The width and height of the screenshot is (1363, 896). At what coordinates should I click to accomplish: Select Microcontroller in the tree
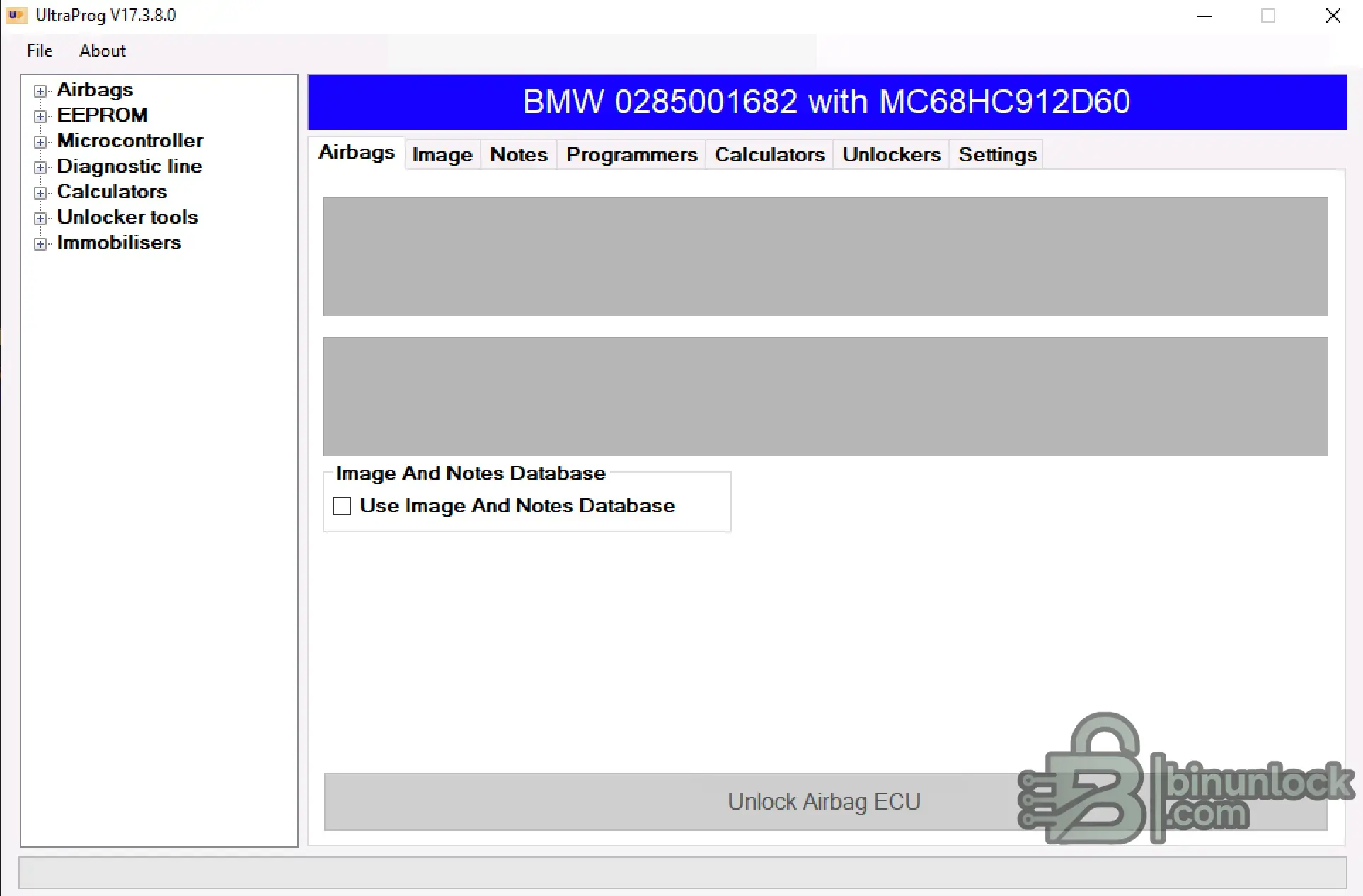tap(130, 141)
